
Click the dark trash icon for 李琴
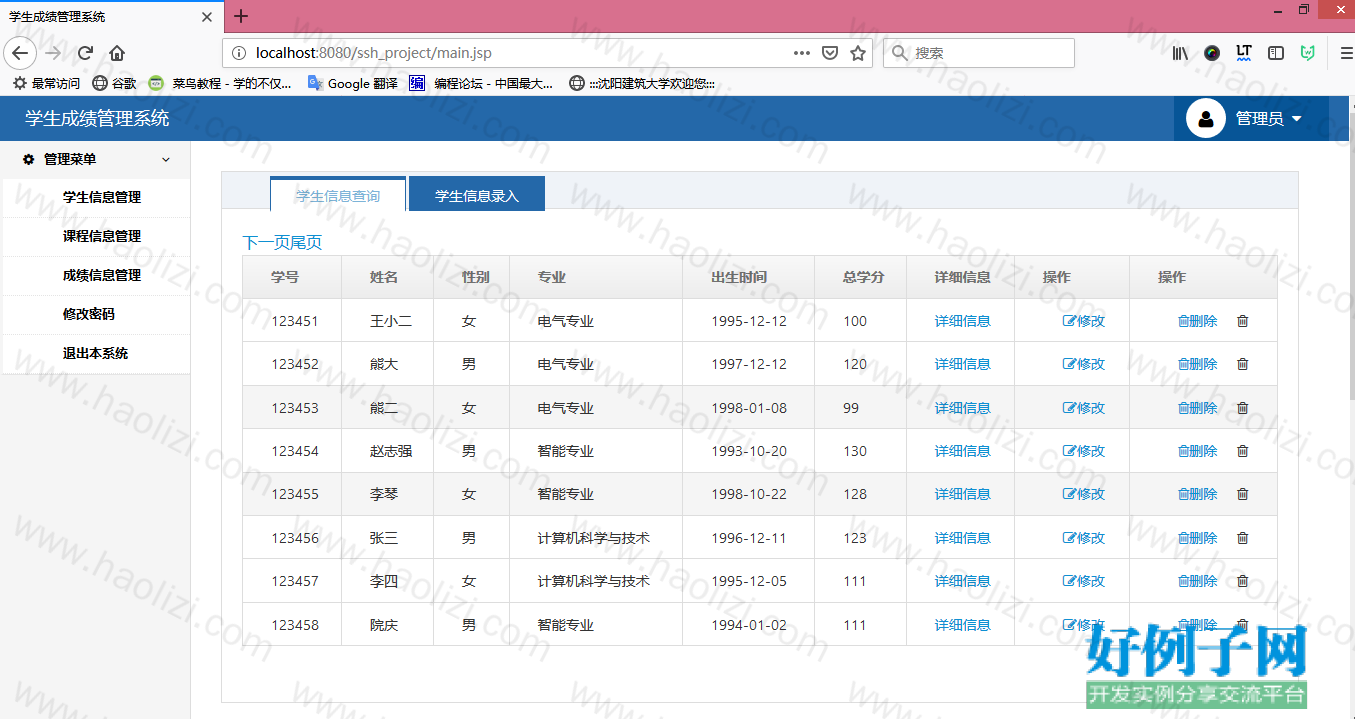(x=1243, y=494)
